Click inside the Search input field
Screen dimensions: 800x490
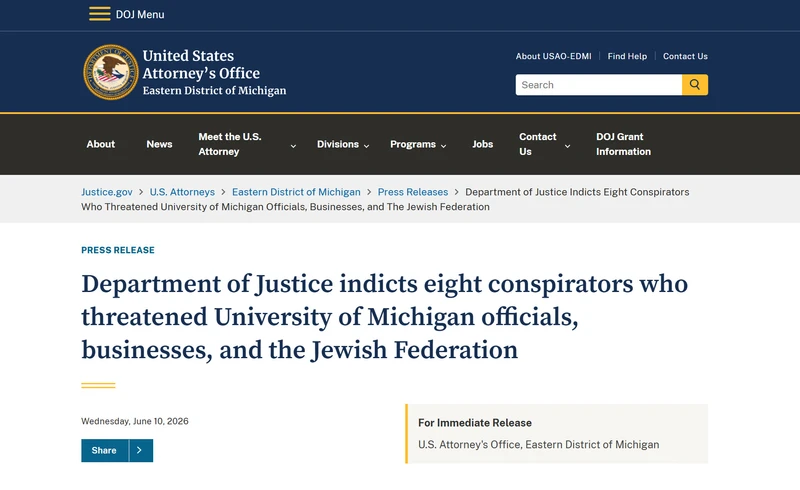[598, 85]
